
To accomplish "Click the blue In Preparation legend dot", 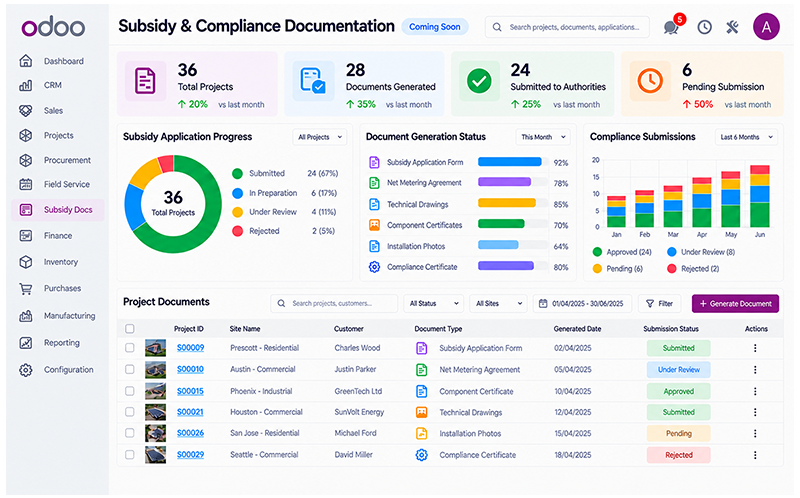I will 237,193.
